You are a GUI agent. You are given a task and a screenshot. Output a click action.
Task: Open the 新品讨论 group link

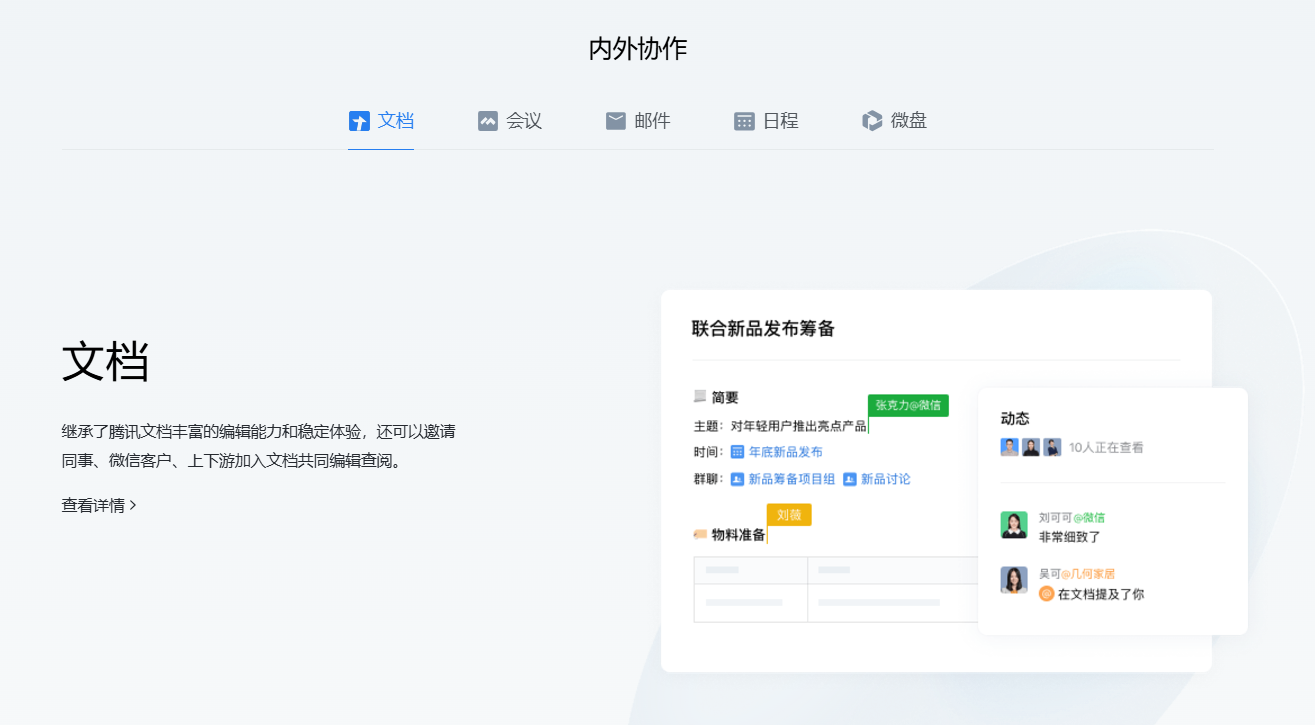pyautogui.click(x=886, y=479)
